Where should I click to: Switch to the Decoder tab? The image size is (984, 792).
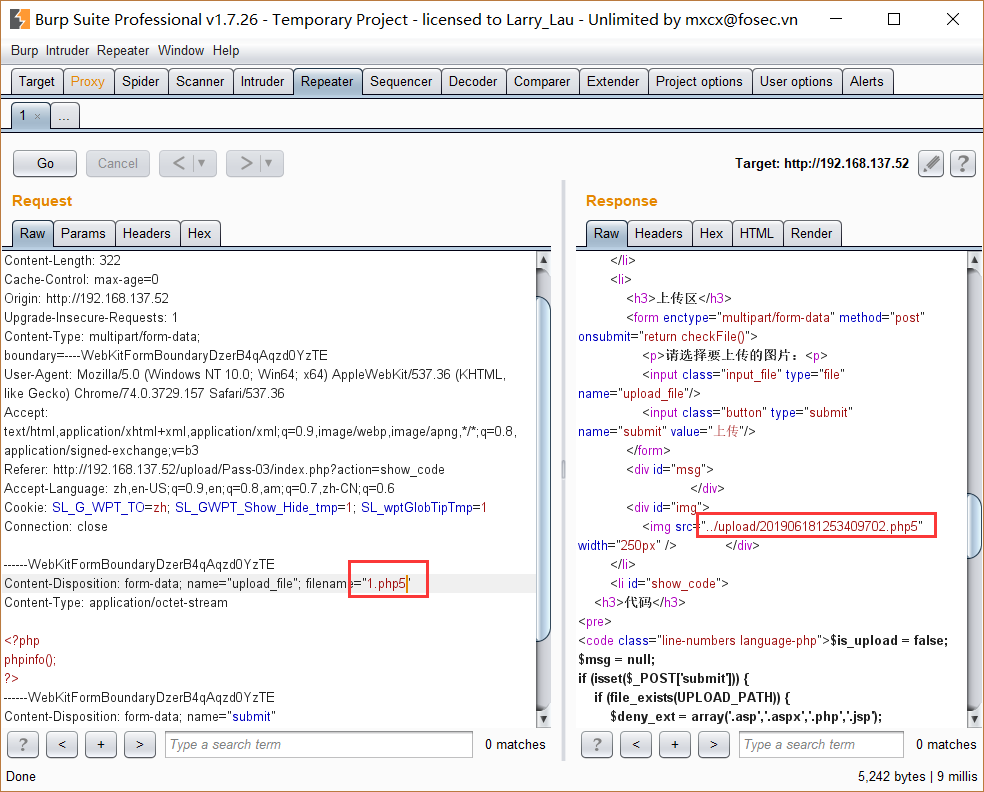click(473, 82)
